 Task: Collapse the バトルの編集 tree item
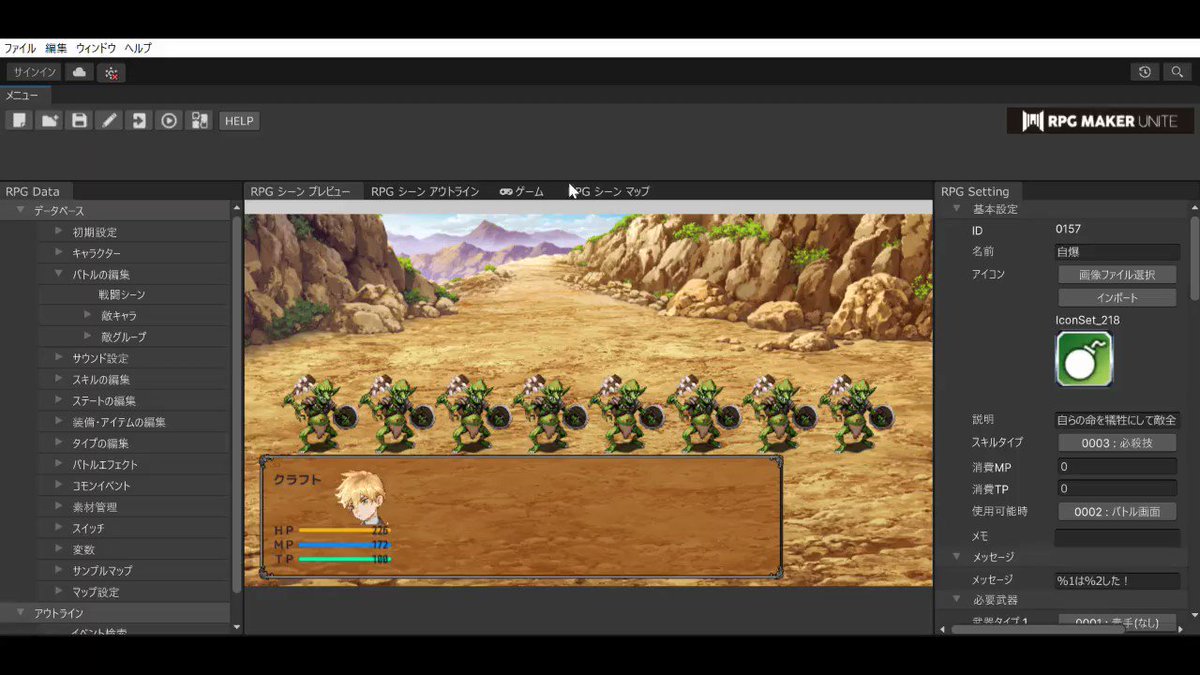coord(59,274)
